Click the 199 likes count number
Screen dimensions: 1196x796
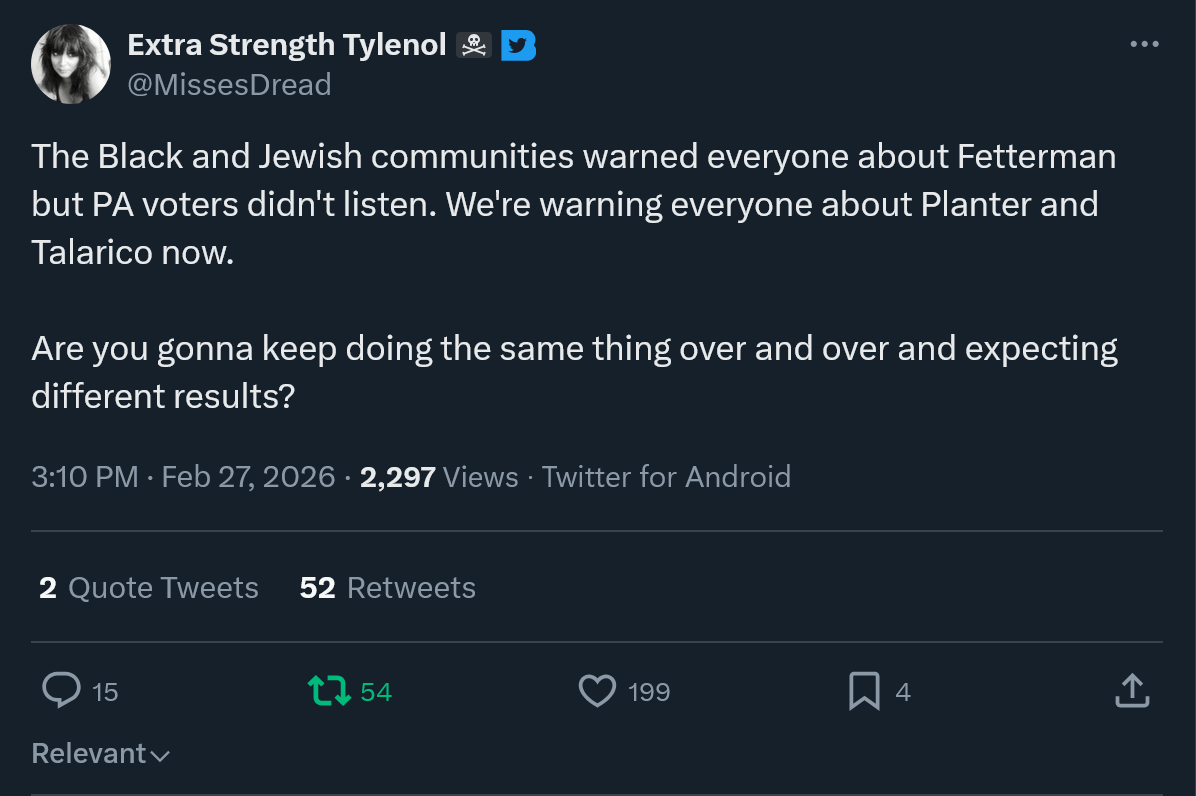(649, 692)
